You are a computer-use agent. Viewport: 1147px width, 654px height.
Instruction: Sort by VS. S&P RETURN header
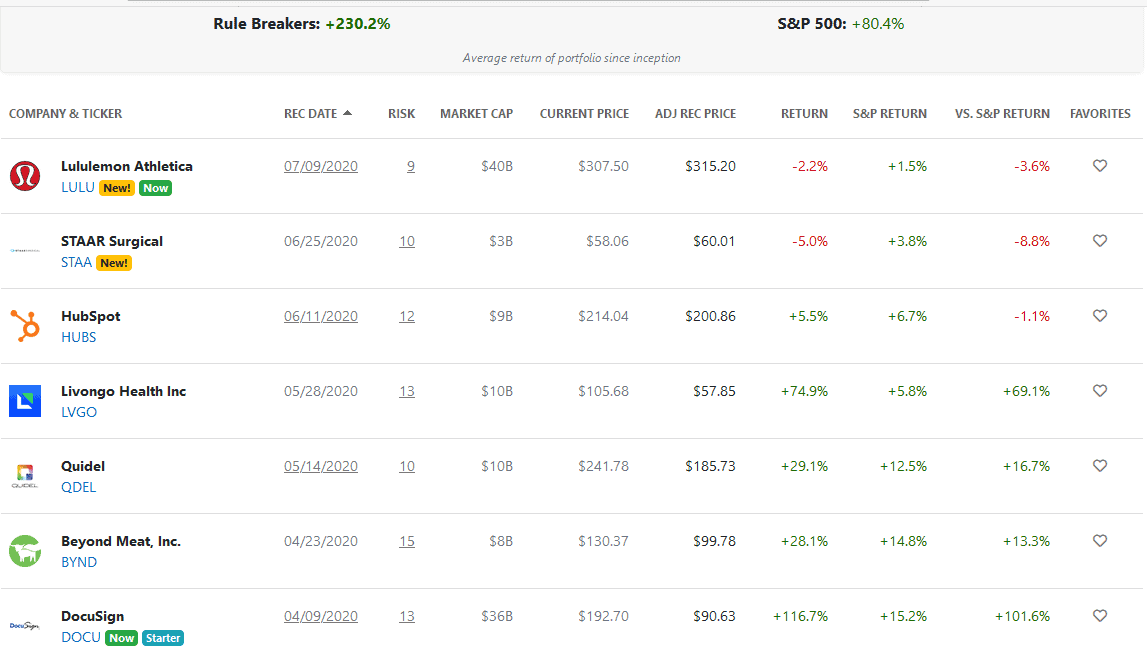1002,113
